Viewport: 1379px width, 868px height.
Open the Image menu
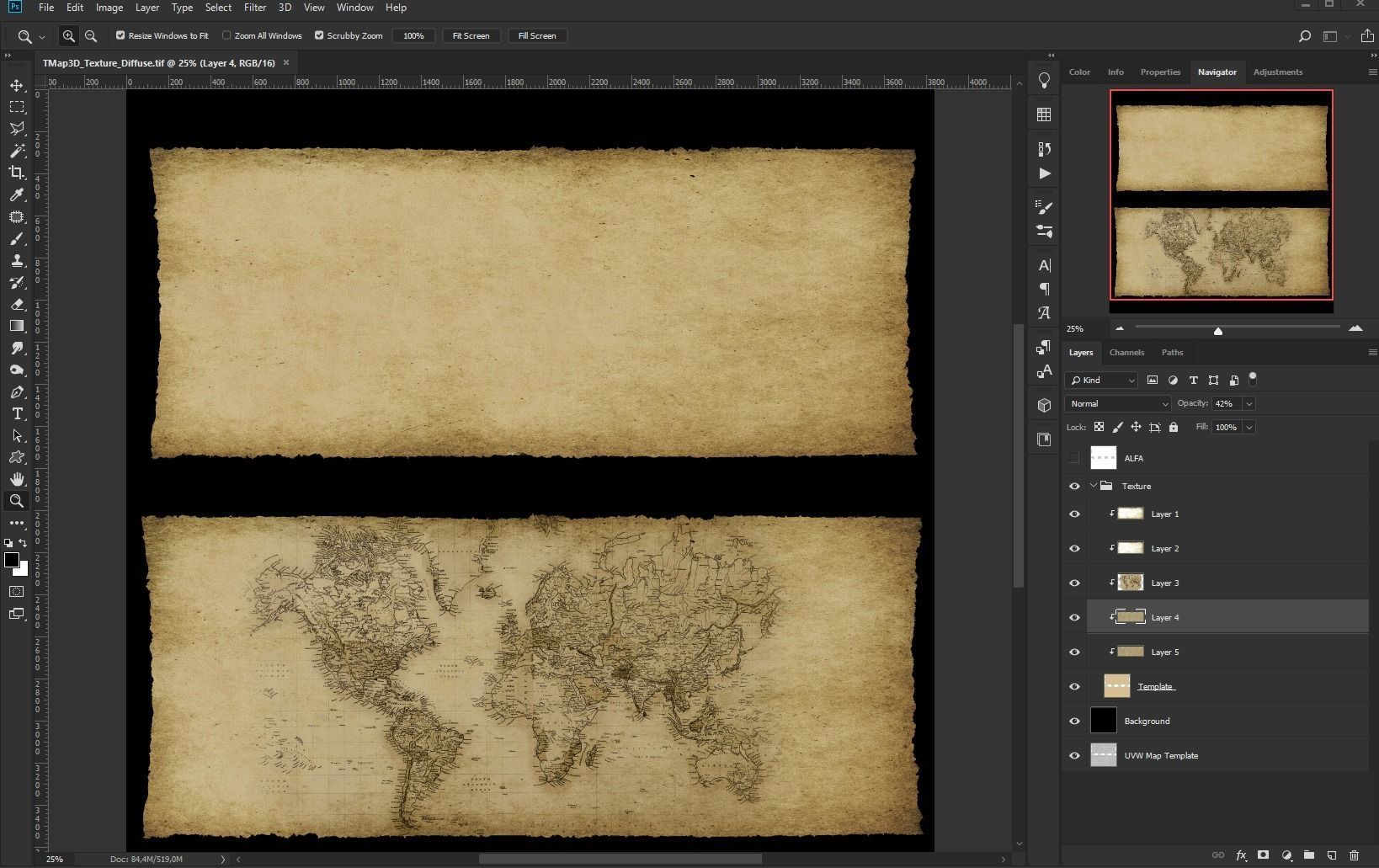click(x=109, y=8)
